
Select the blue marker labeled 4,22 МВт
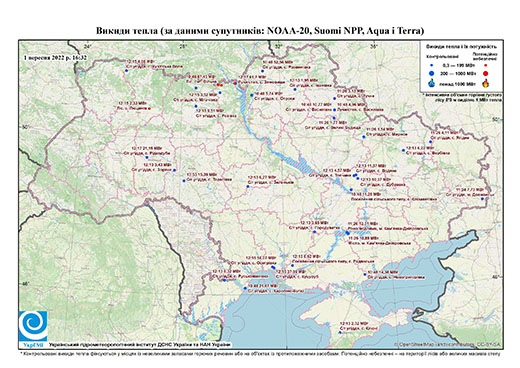403,150
